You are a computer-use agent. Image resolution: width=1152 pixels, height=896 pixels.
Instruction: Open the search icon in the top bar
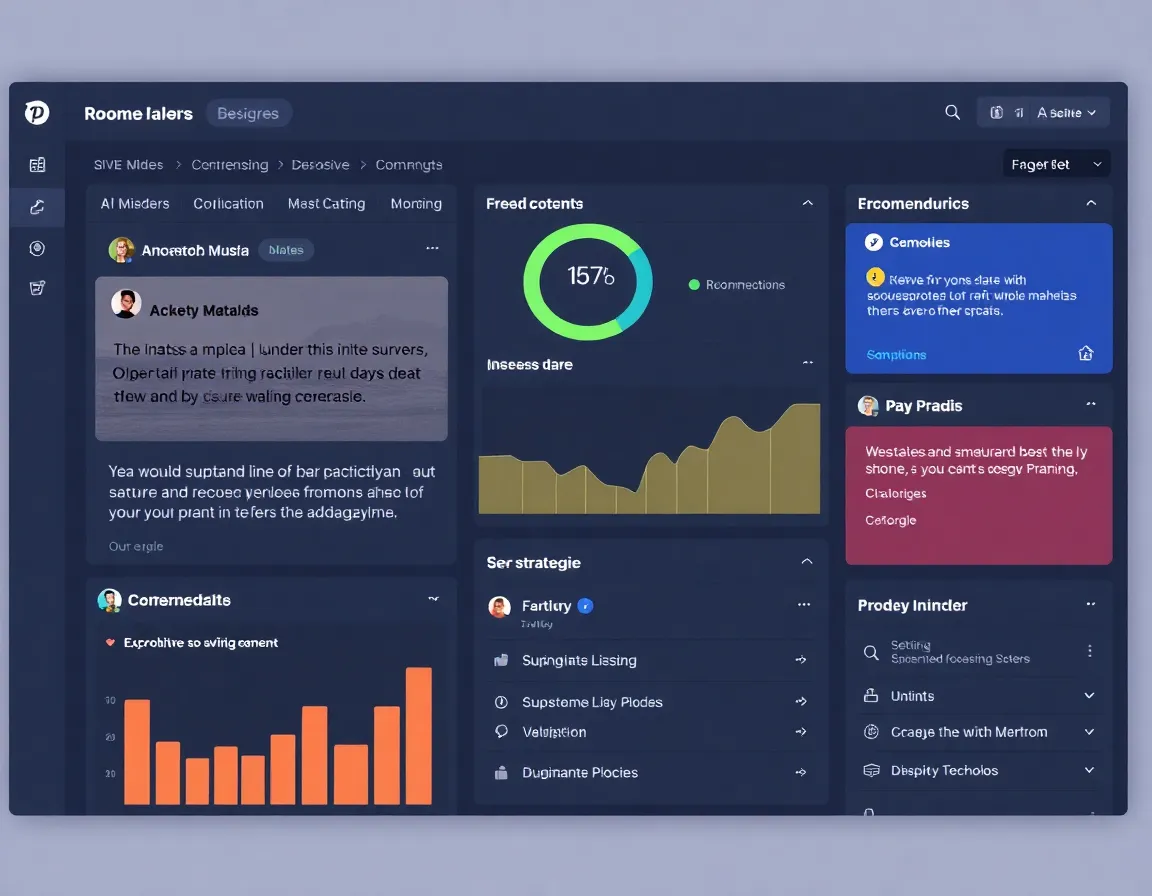coord(951,112)
